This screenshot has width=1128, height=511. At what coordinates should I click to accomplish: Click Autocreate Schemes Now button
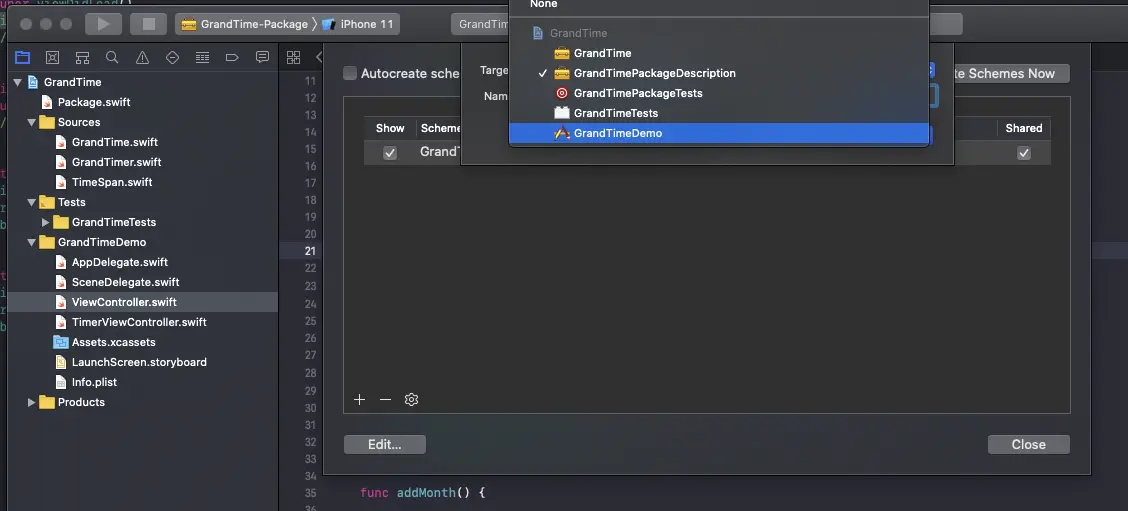1011,73
